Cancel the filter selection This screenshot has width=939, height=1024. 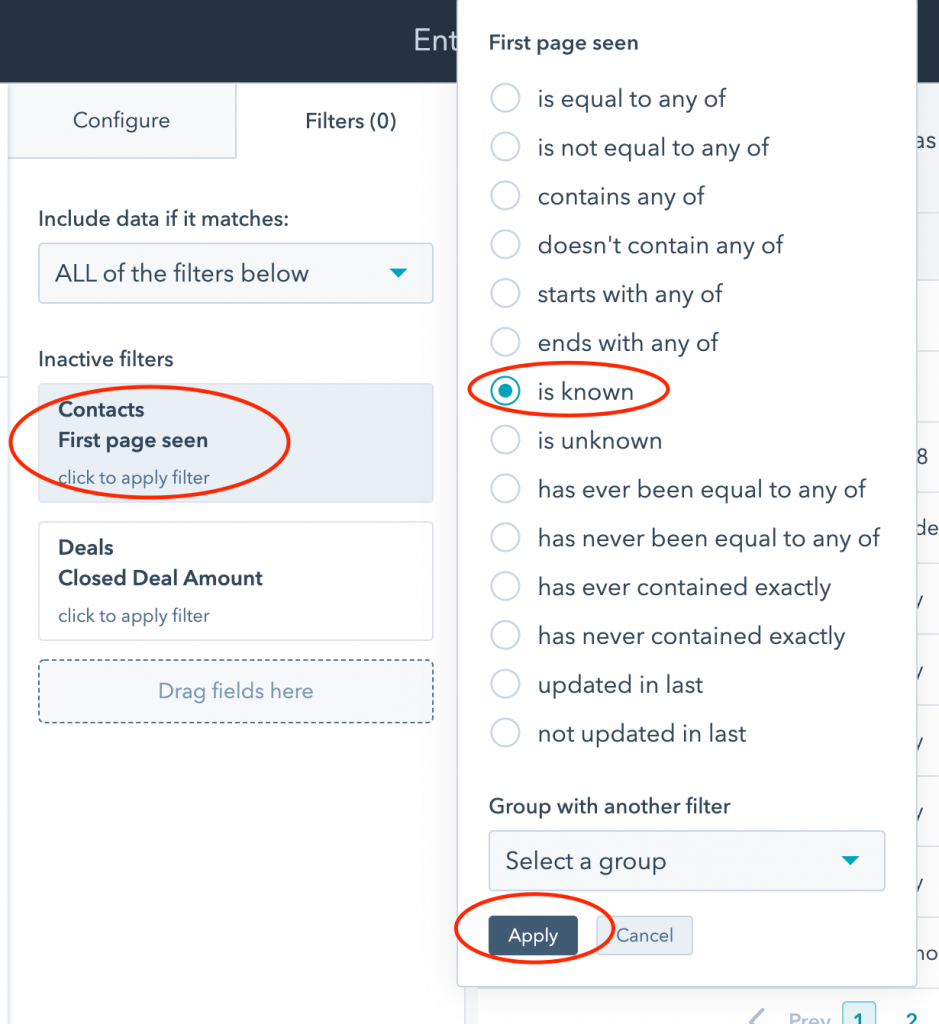click(x=645, y=936)
